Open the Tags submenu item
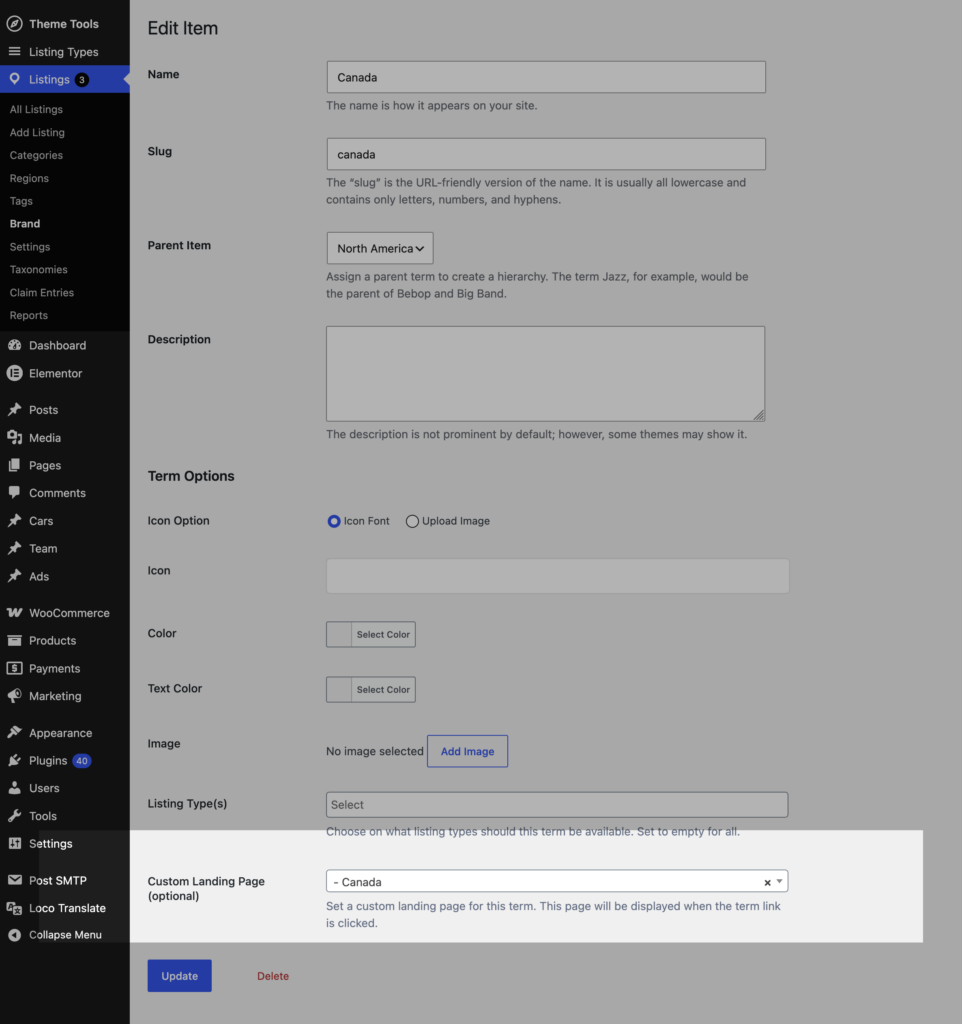Image resolution: width=962 pixels, height=1024 pixels. (21, 200)
